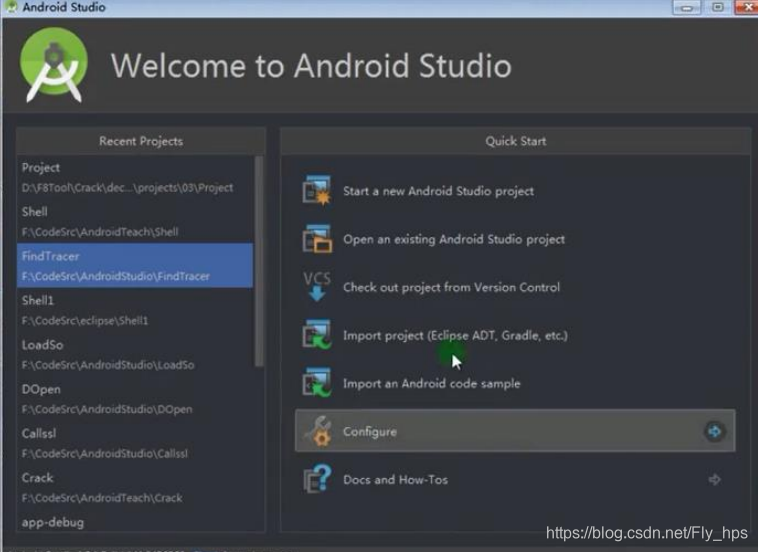Click the new Android Studio project icon
Screen dimensions: 758x552
pos(317,190)
